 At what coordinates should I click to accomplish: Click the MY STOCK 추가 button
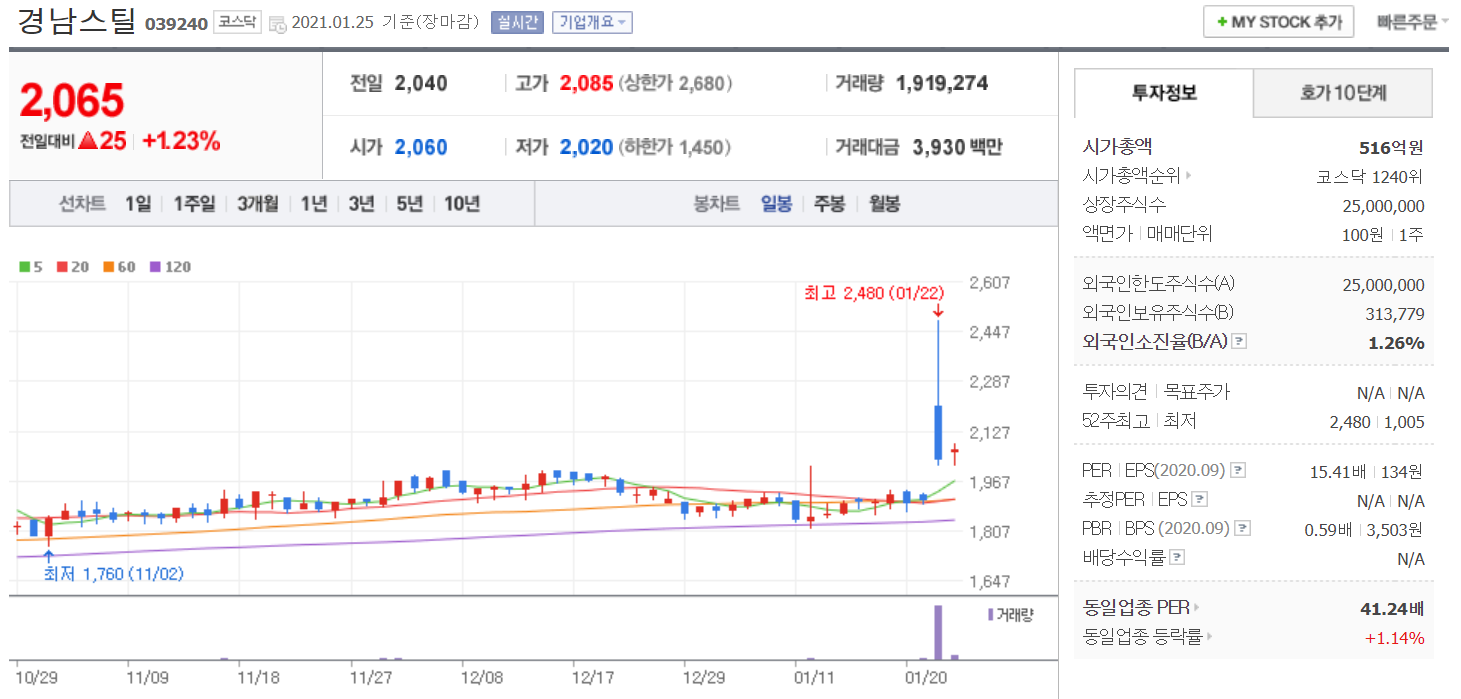[1278, 22]
